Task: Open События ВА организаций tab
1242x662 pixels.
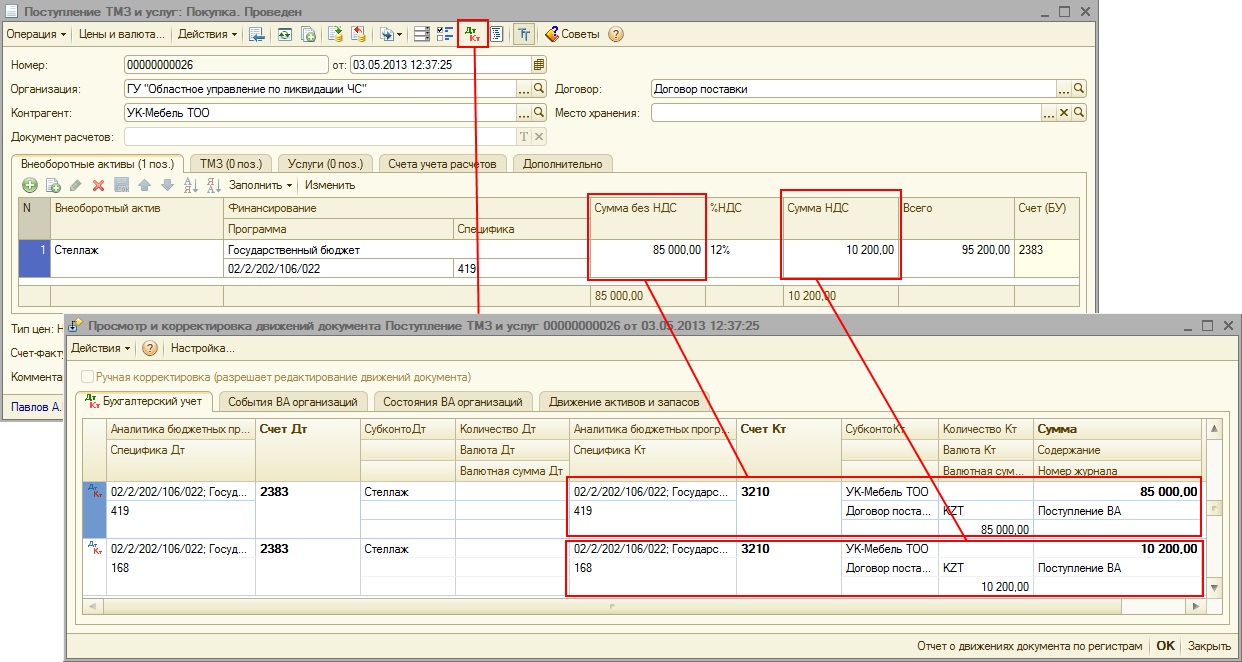Action: (x=292, y=402)
